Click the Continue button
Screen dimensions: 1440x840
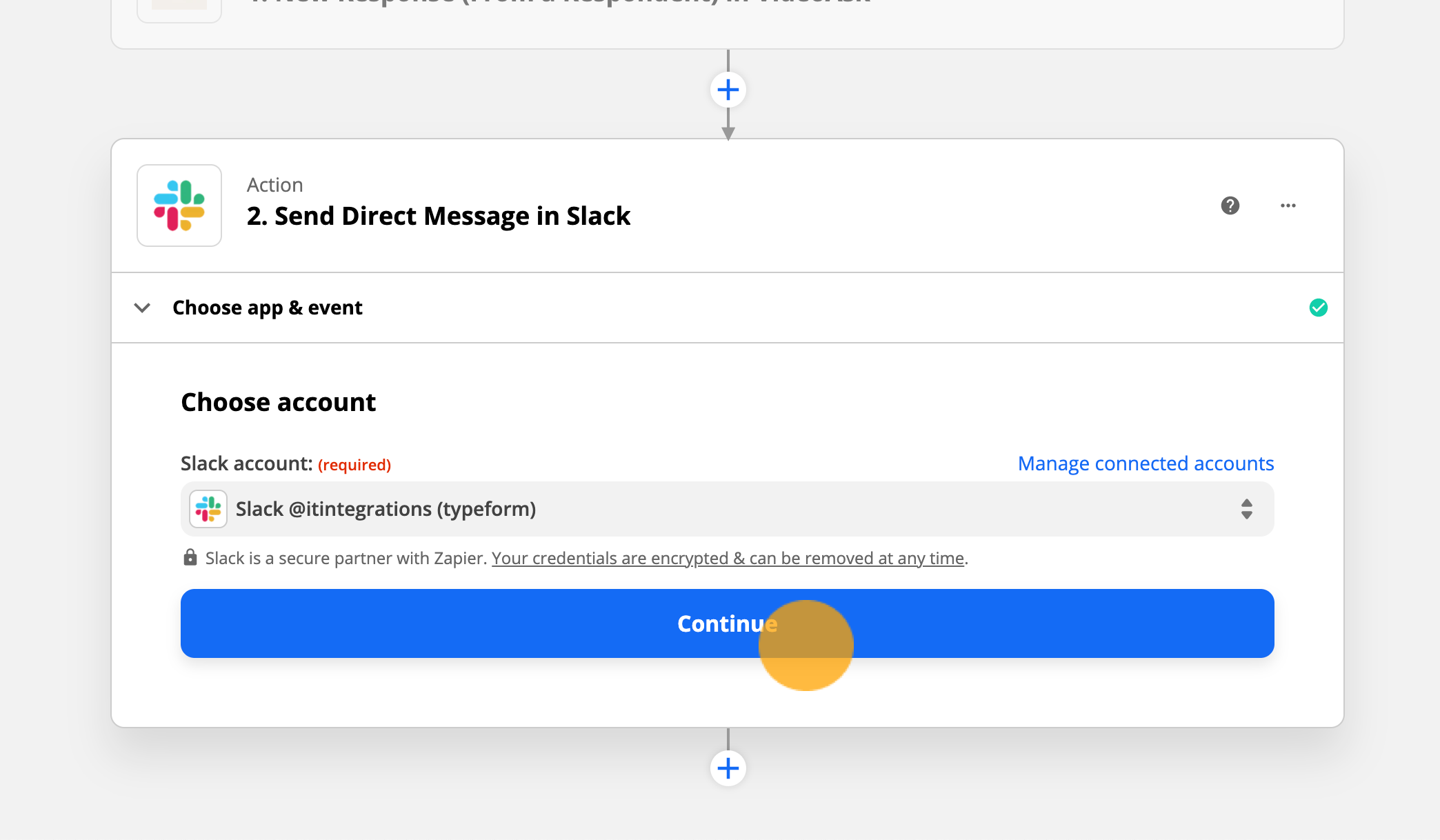click(x=727, y=623)
